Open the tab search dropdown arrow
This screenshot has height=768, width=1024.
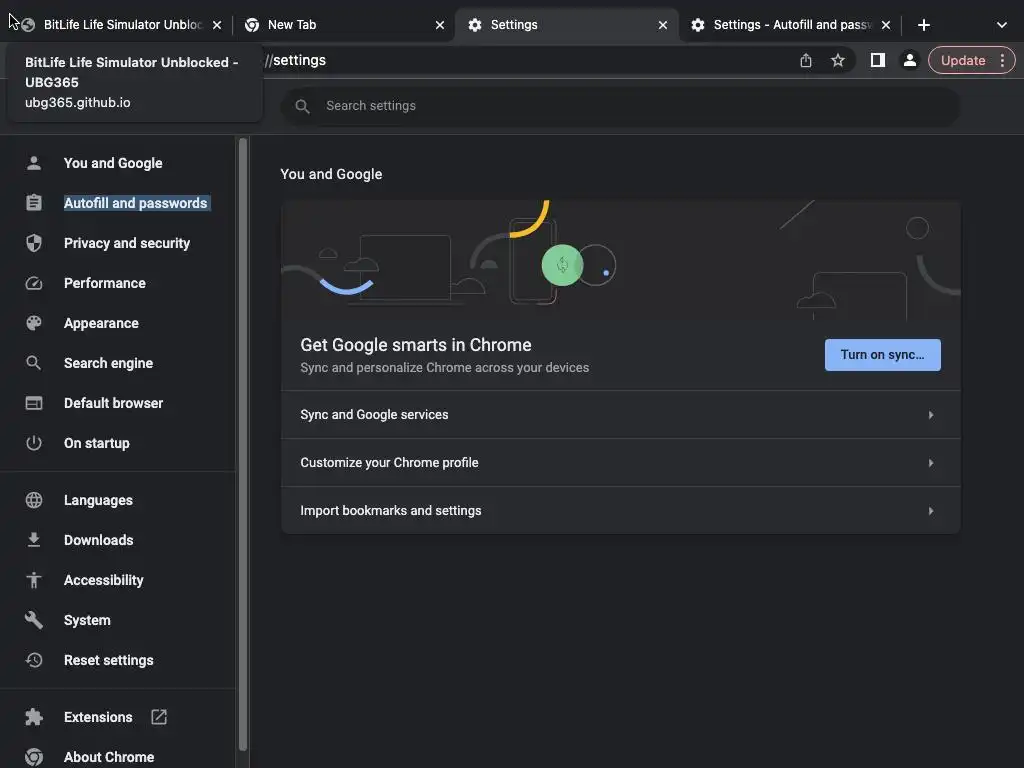pyautogui.click(x=1002, y=25)
